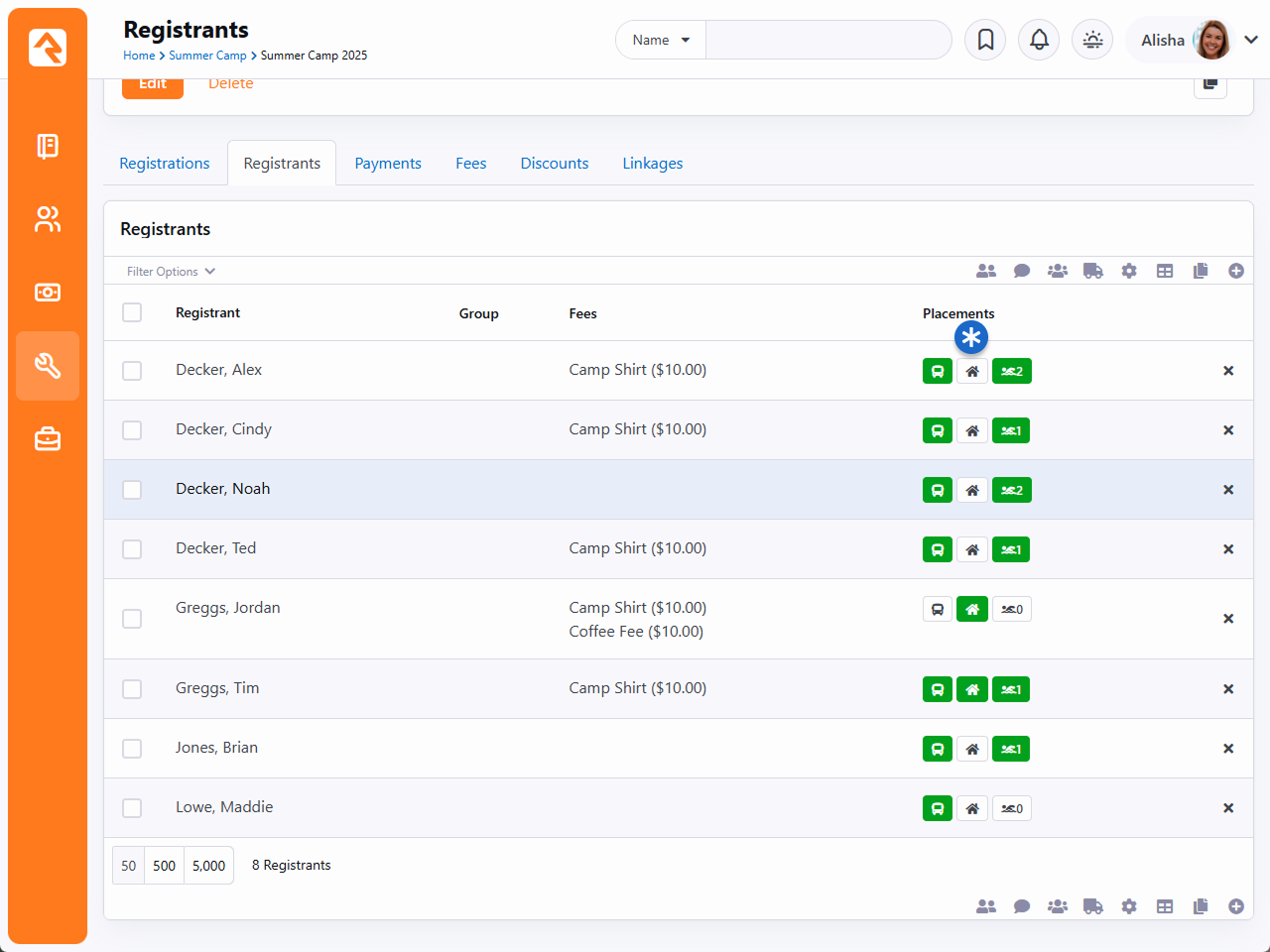Open the people section in the sidebar

[48, 219]
